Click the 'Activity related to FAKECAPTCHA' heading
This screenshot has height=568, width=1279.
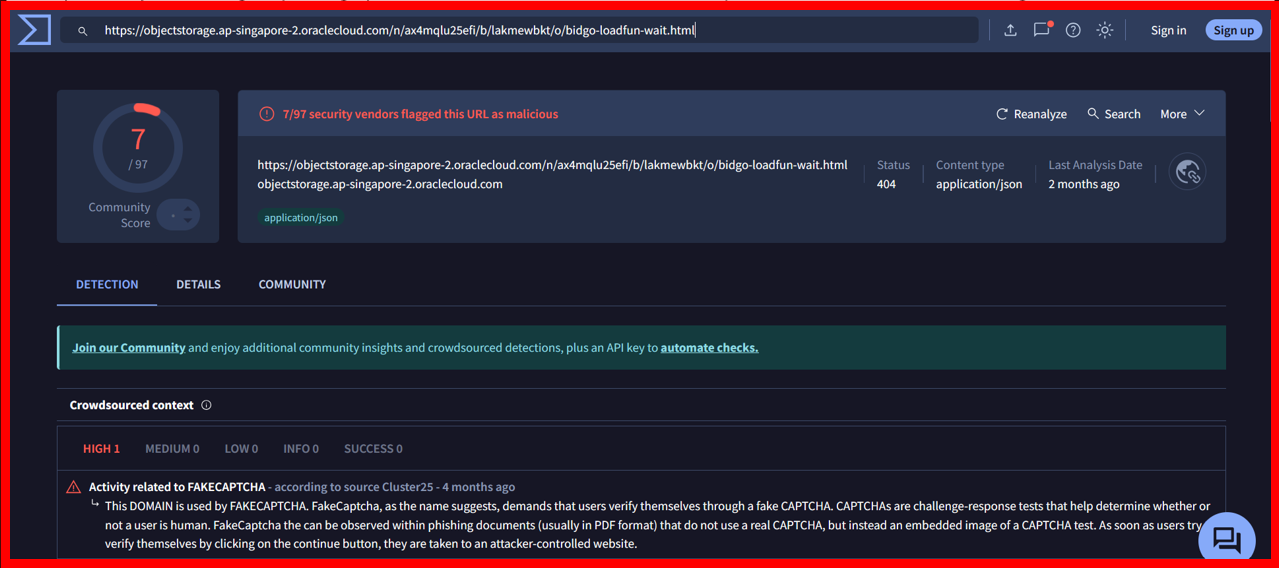(177, 487)
